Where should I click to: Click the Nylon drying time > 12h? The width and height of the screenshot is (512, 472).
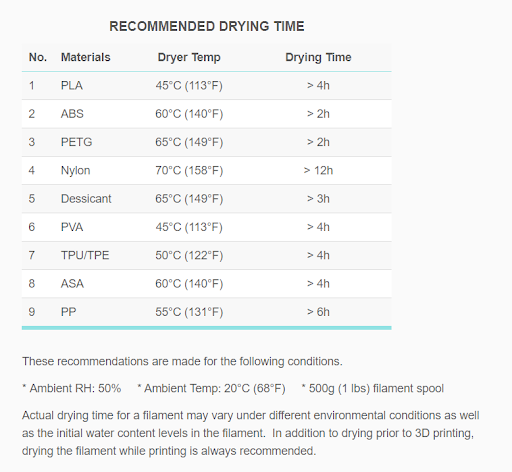(318, 171)
